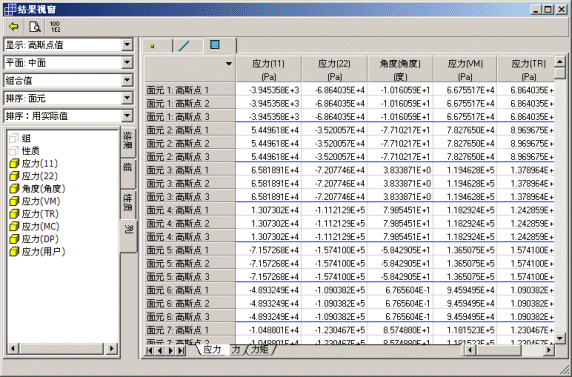Jump to last sheet tab navigation arrow
Screen dimensions: 572x377
181,350
